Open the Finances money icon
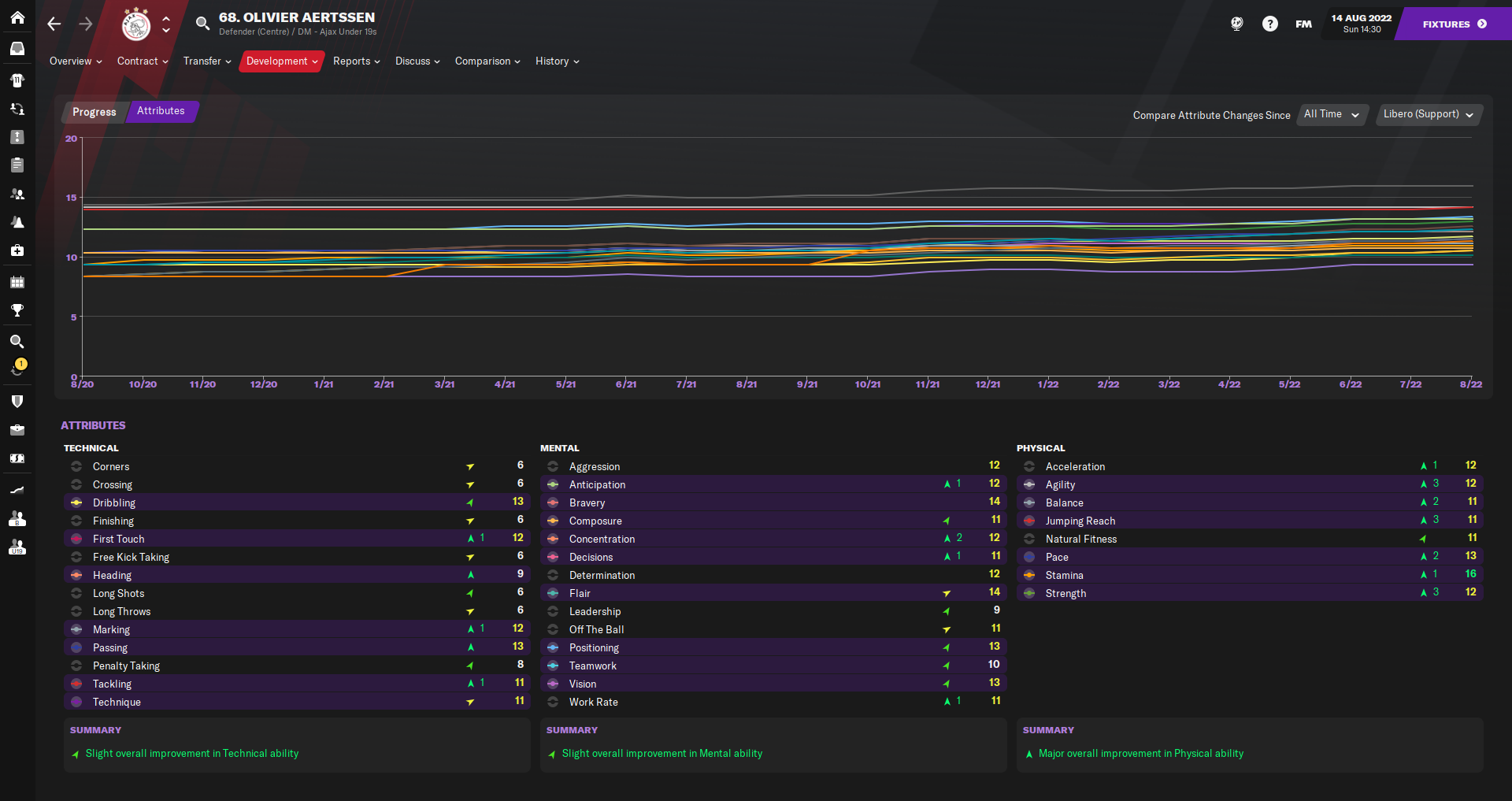The image size is (1512, 801). pyautogui.click(x=17, y=458)
